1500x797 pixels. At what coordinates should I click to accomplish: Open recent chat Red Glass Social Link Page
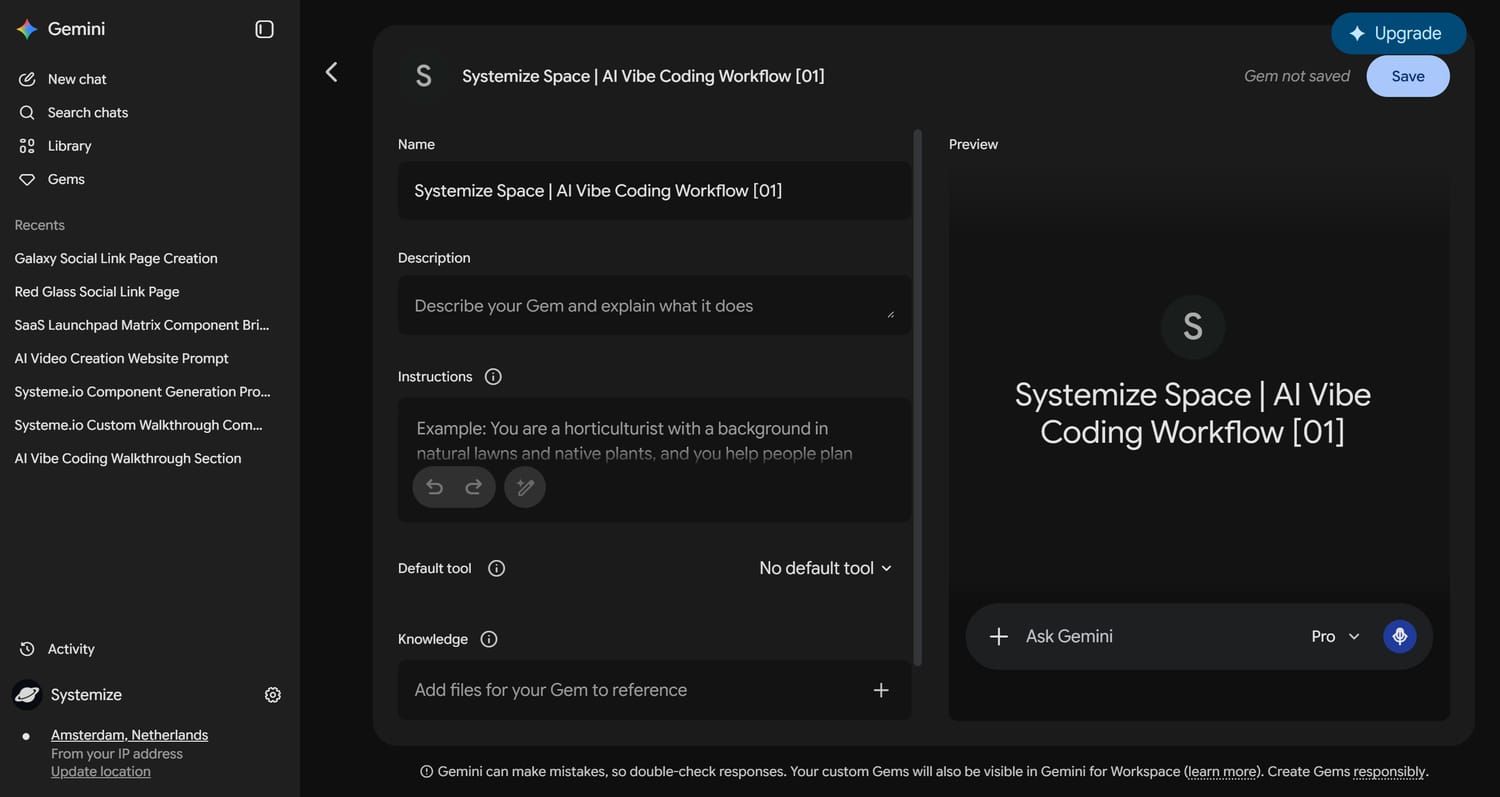tap(97, 292)
